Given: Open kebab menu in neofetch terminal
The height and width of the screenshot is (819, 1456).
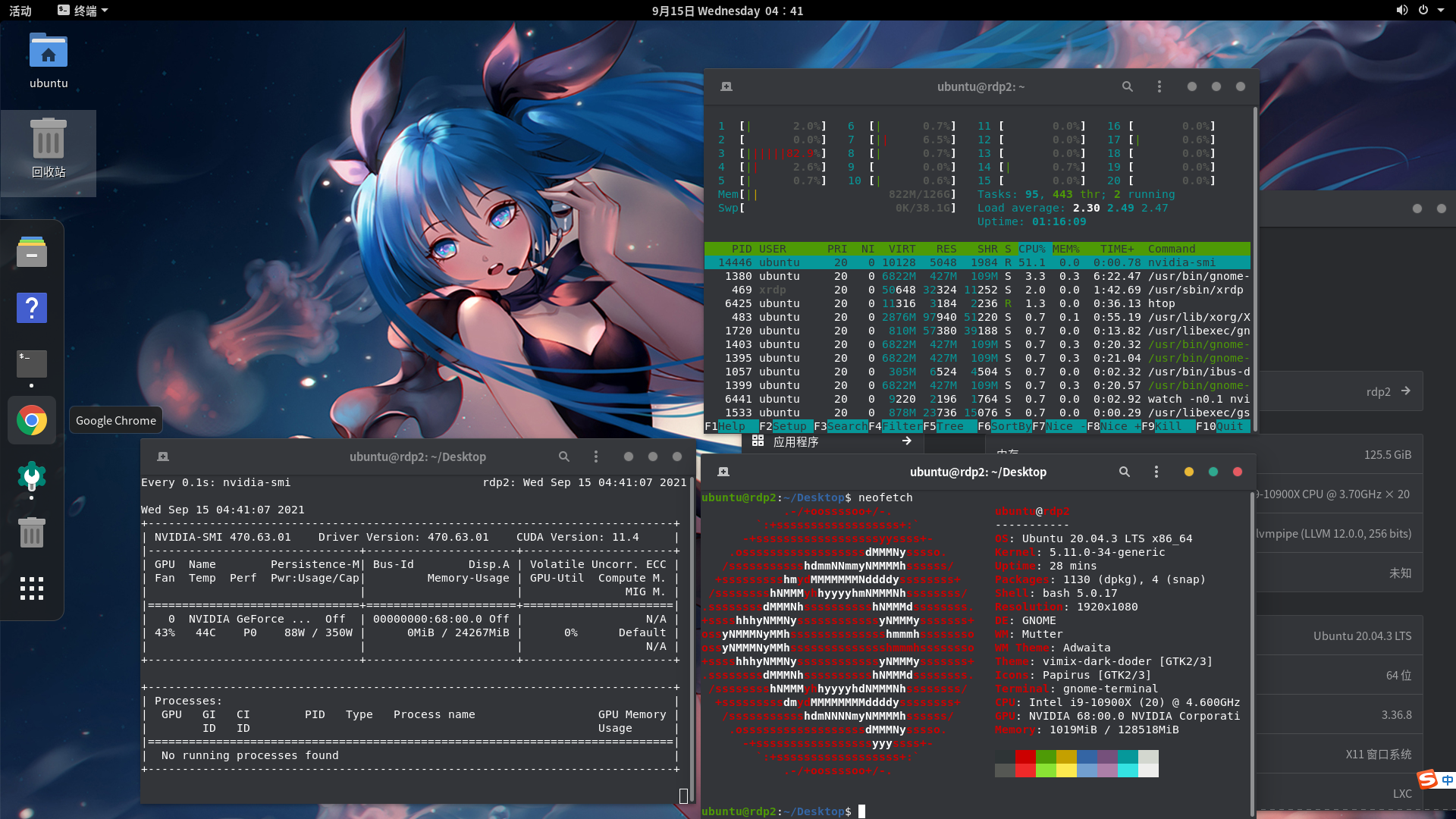Looking at the screenshot, I should point(1156,472).
